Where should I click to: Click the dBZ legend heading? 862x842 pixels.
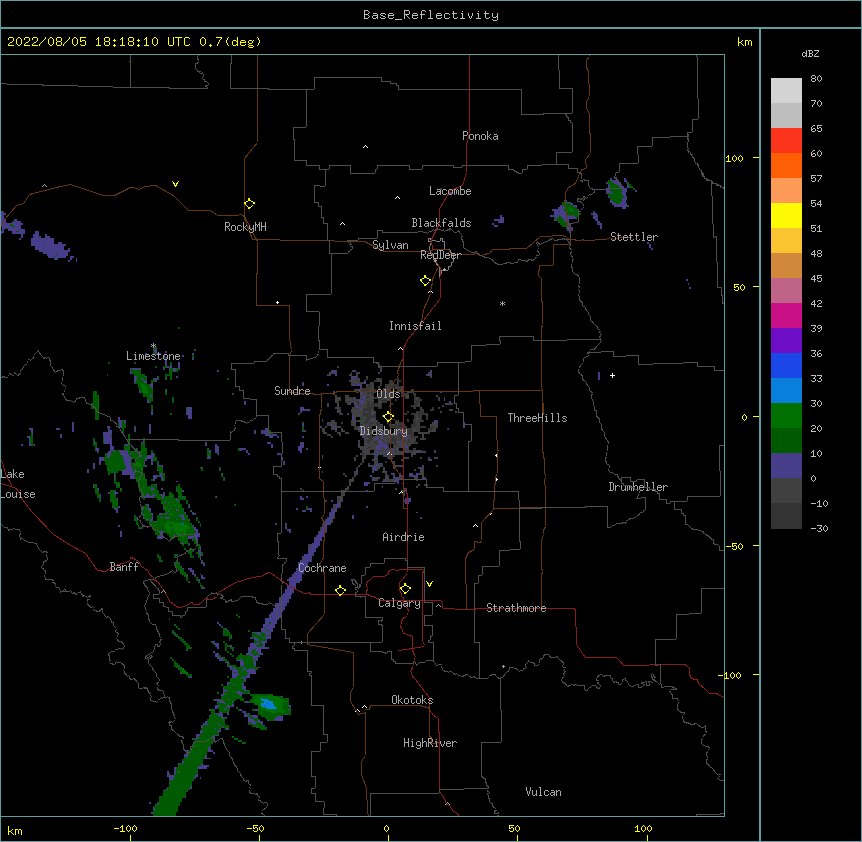pyautogui.click(x=810, y=53)
